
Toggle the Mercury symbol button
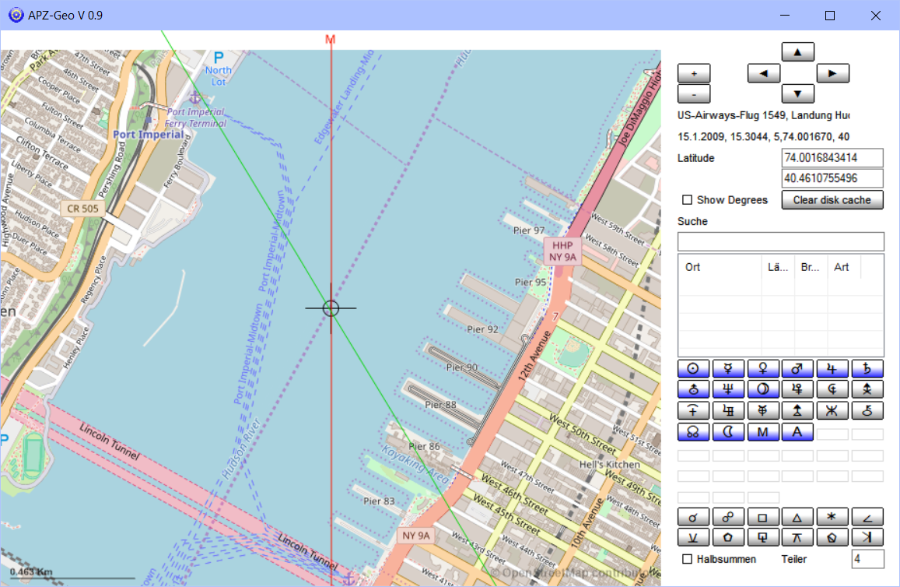[728, 369]
